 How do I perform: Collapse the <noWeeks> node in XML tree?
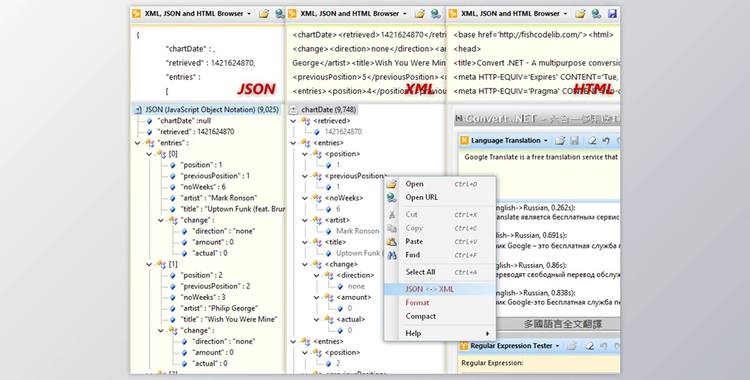305,198
